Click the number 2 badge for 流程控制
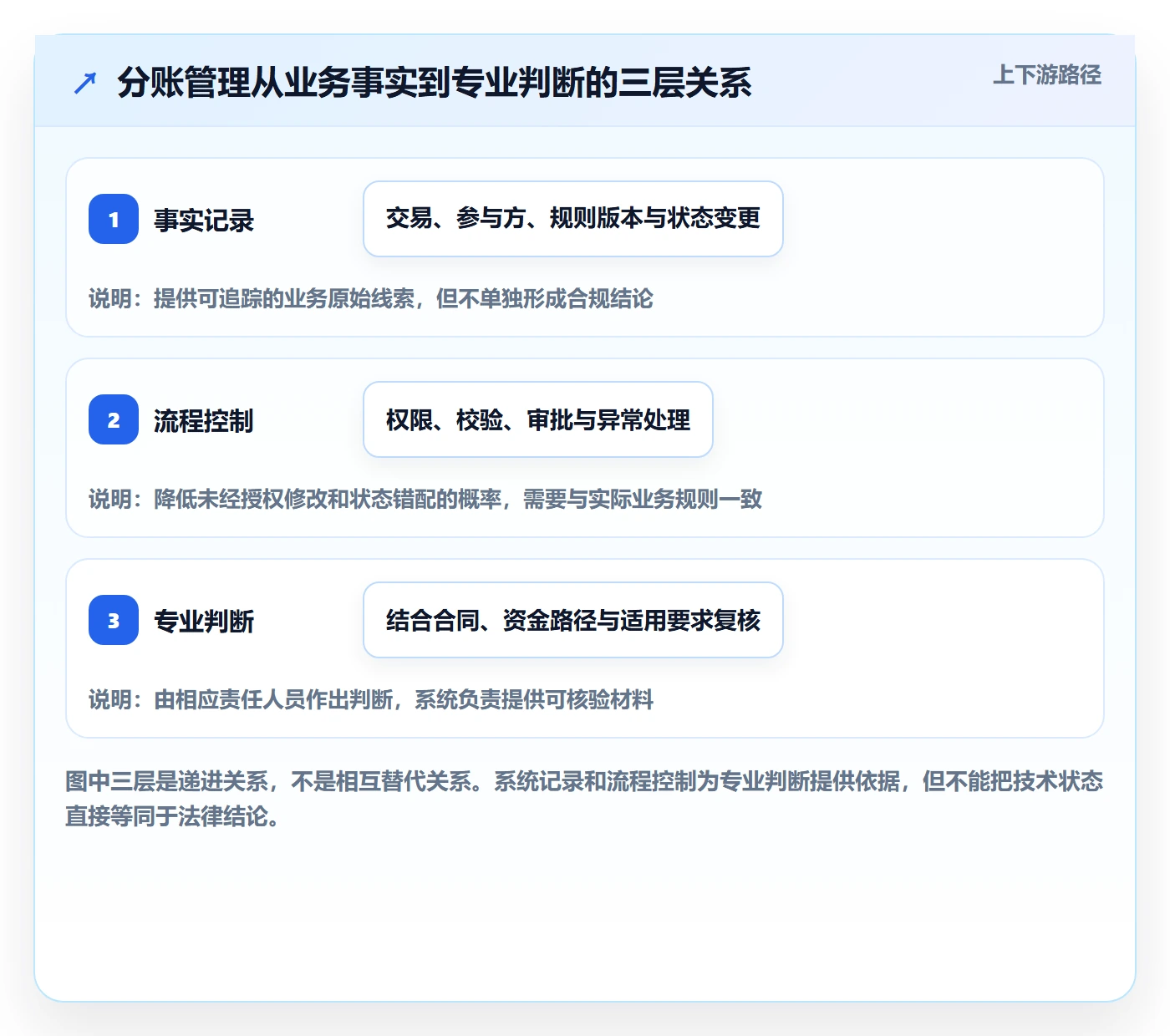Viewport: 1170px width, 1036px height. coord(114,419)
